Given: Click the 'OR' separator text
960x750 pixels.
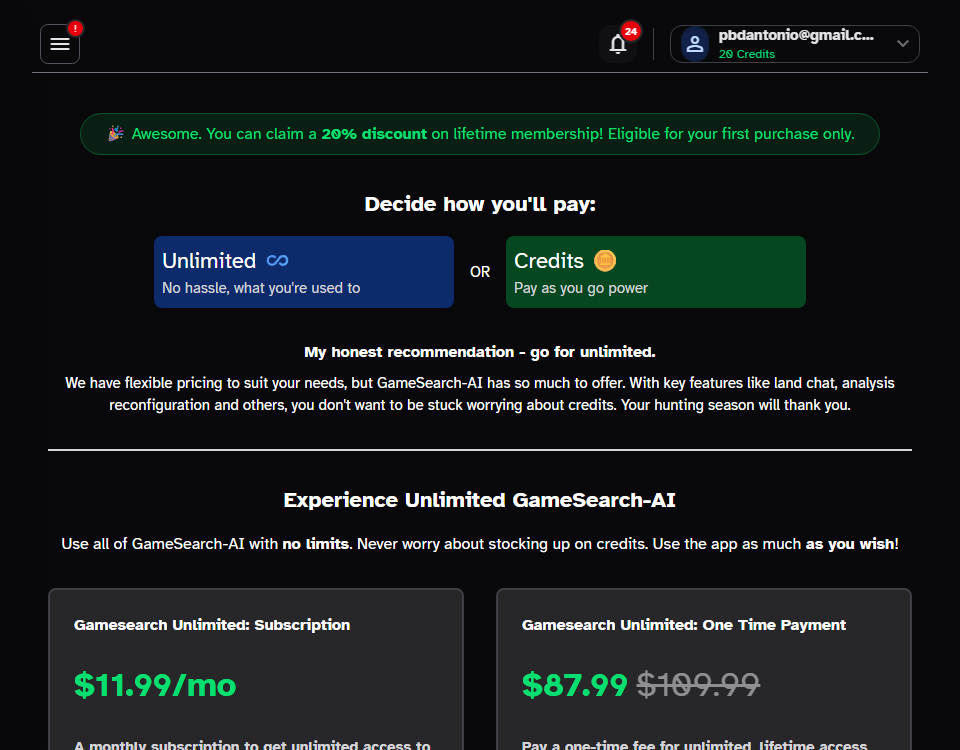Looking at the screenshot, I should click(480, 272).
